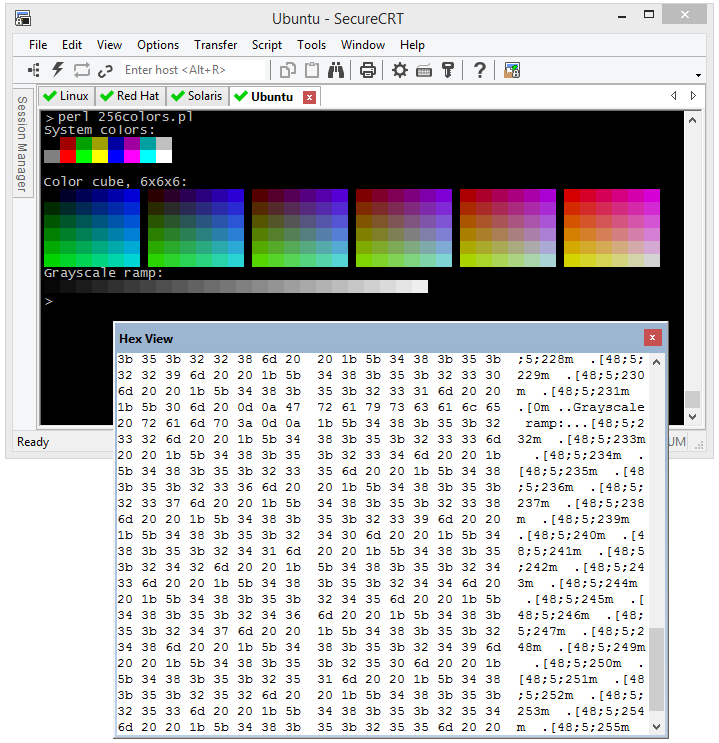Close the Ubuntu tab with red X
This screenshot has height=743, width=719.
(x=309, y=97)
